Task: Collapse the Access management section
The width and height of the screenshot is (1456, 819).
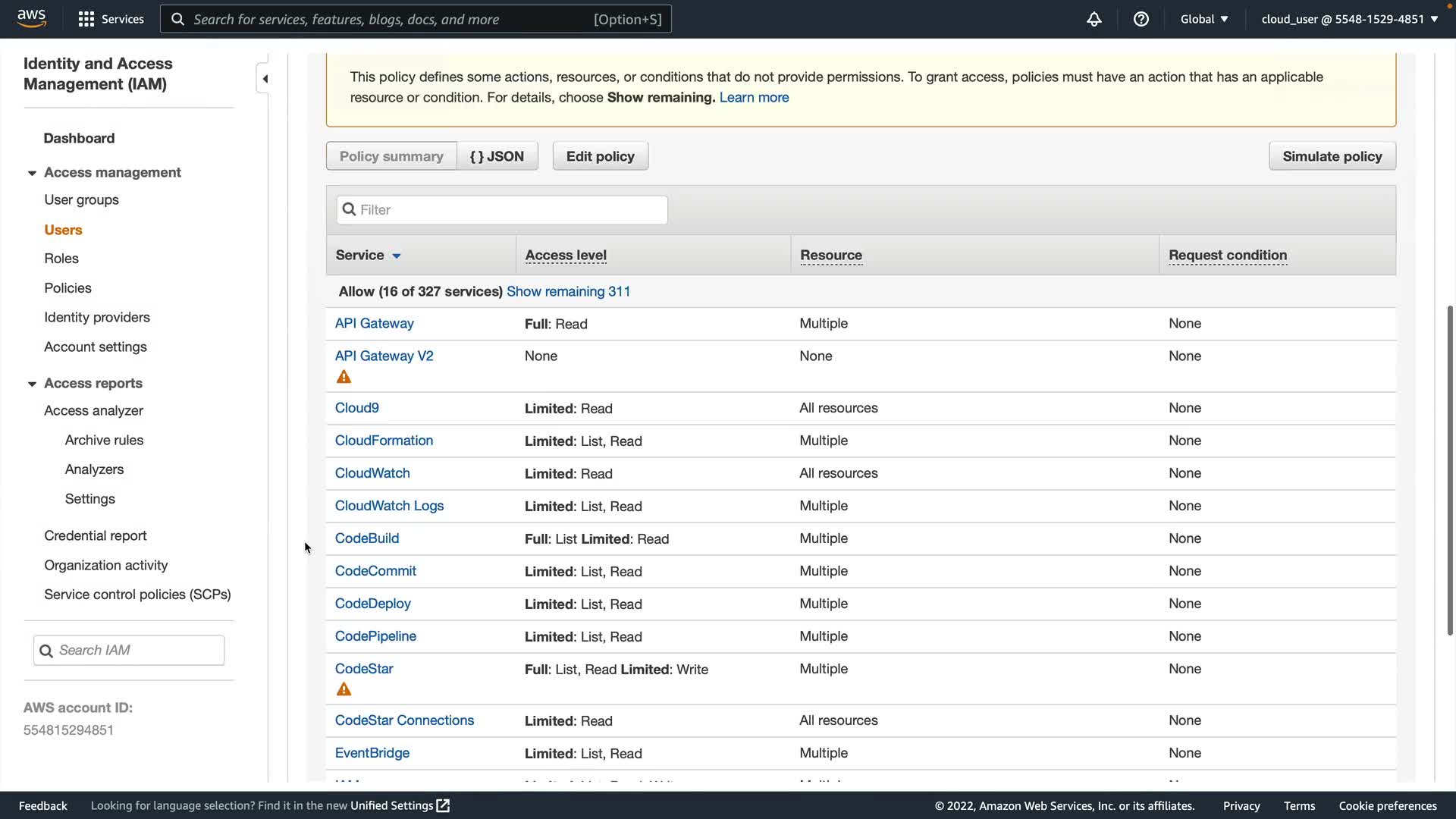Action: 32,173
